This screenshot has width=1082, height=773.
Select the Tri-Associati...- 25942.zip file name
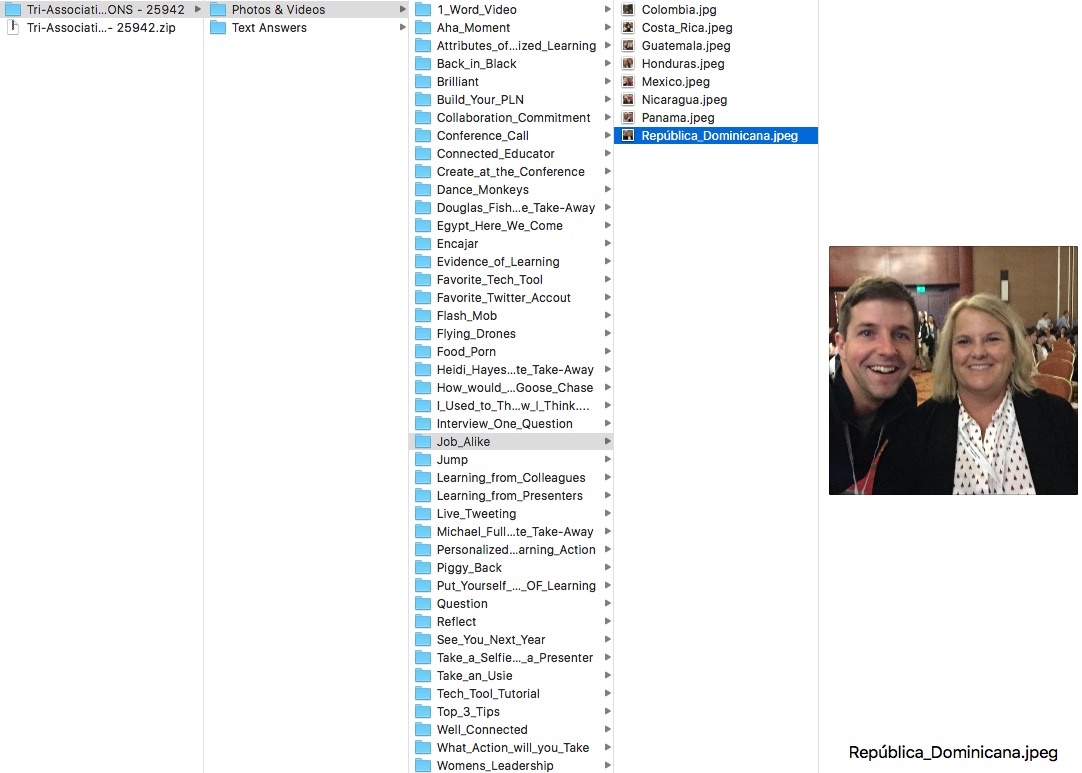(101, 28)
